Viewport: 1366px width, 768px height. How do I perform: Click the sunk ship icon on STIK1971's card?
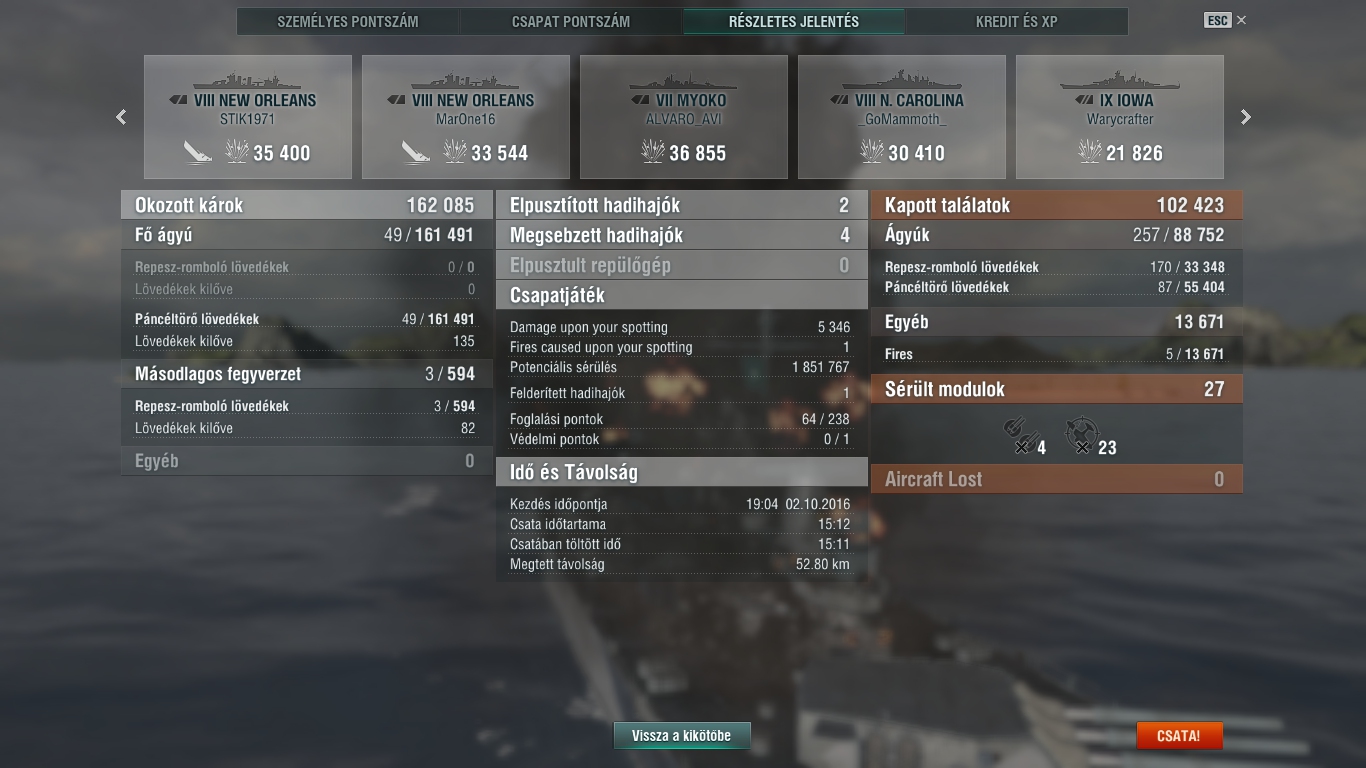(x=199, y=152)
